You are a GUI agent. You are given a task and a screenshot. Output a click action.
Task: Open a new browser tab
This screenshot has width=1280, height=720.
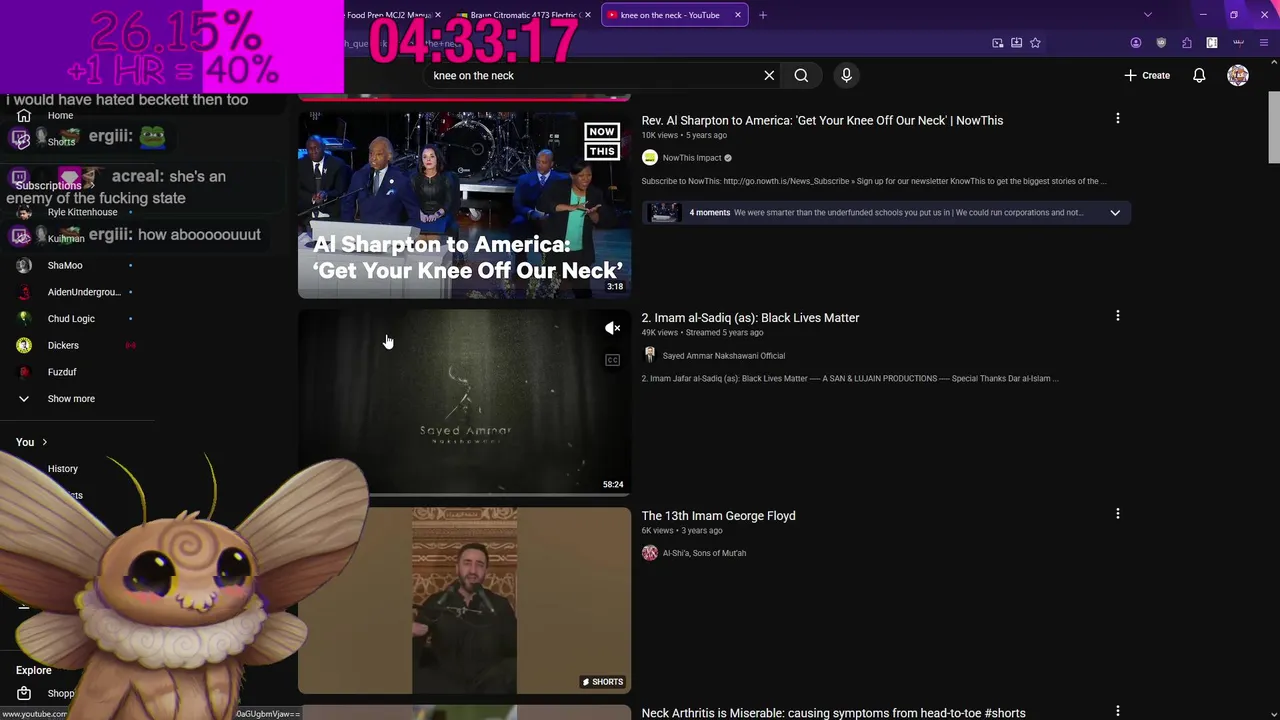click(763, 15)
